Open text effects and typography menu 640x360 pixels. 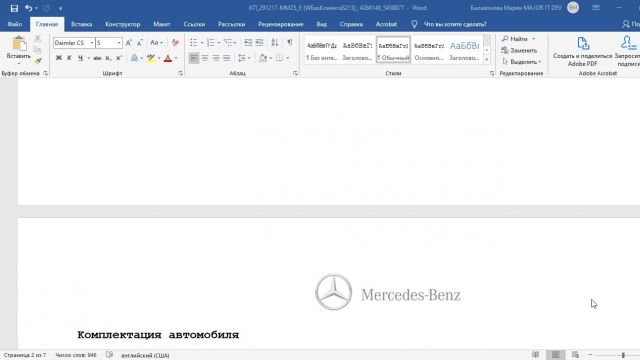click(x=134, y=58)
